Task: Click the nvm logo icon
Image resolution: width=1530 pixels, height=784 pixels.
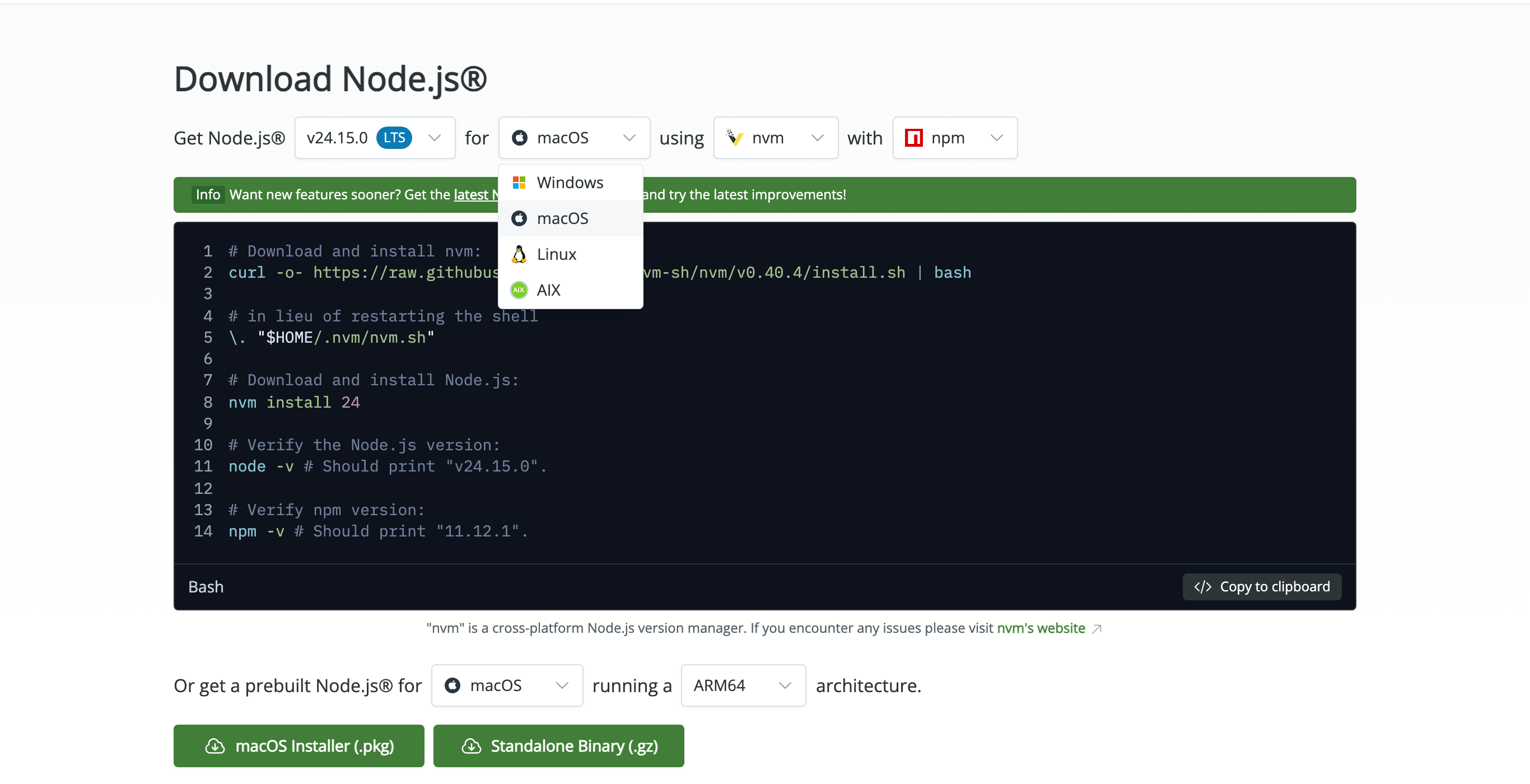Action: pos(735,138)
